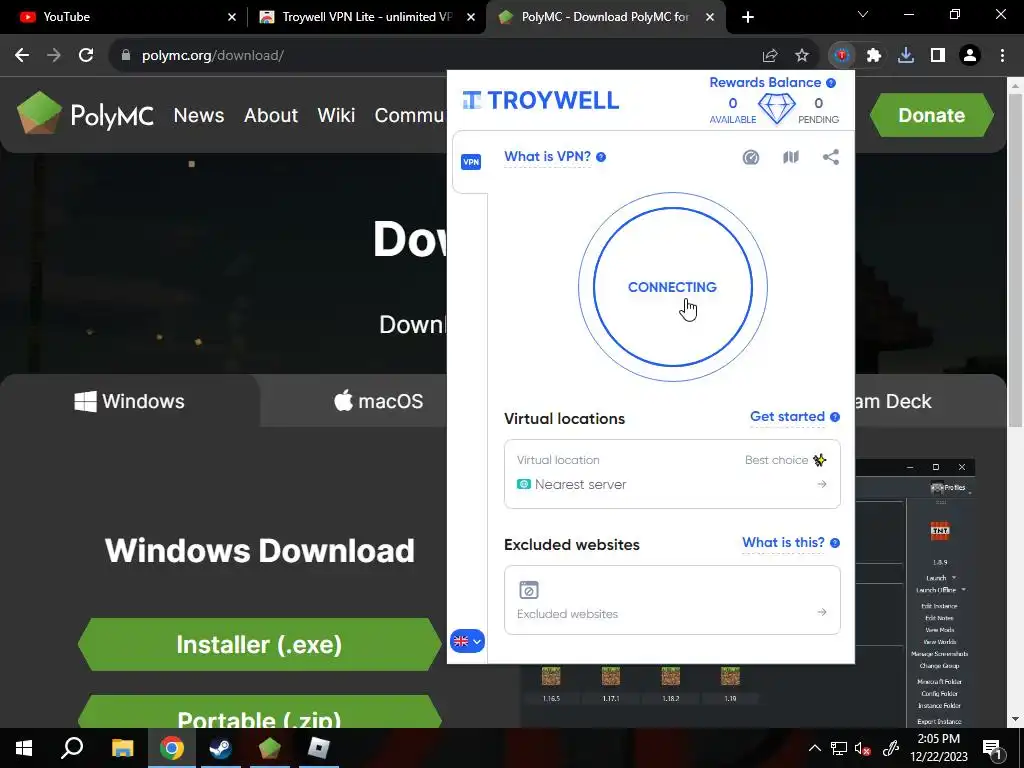Screen dimensions: 1024x768
Task: Open the Wiki menu item
Action: tap(336, 115)
